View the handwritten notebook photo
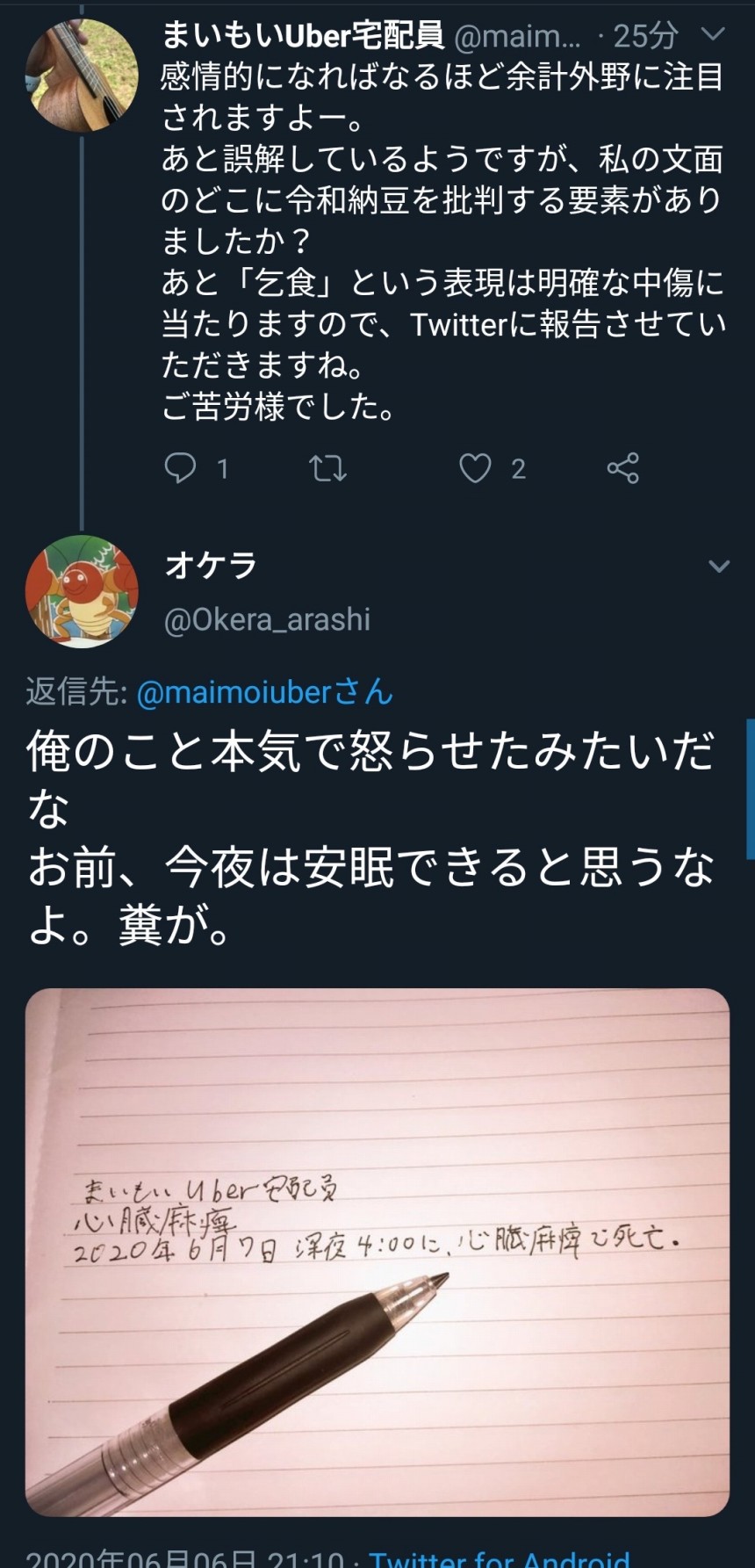Viewport: 755px width, 1568px height. 377,1253
